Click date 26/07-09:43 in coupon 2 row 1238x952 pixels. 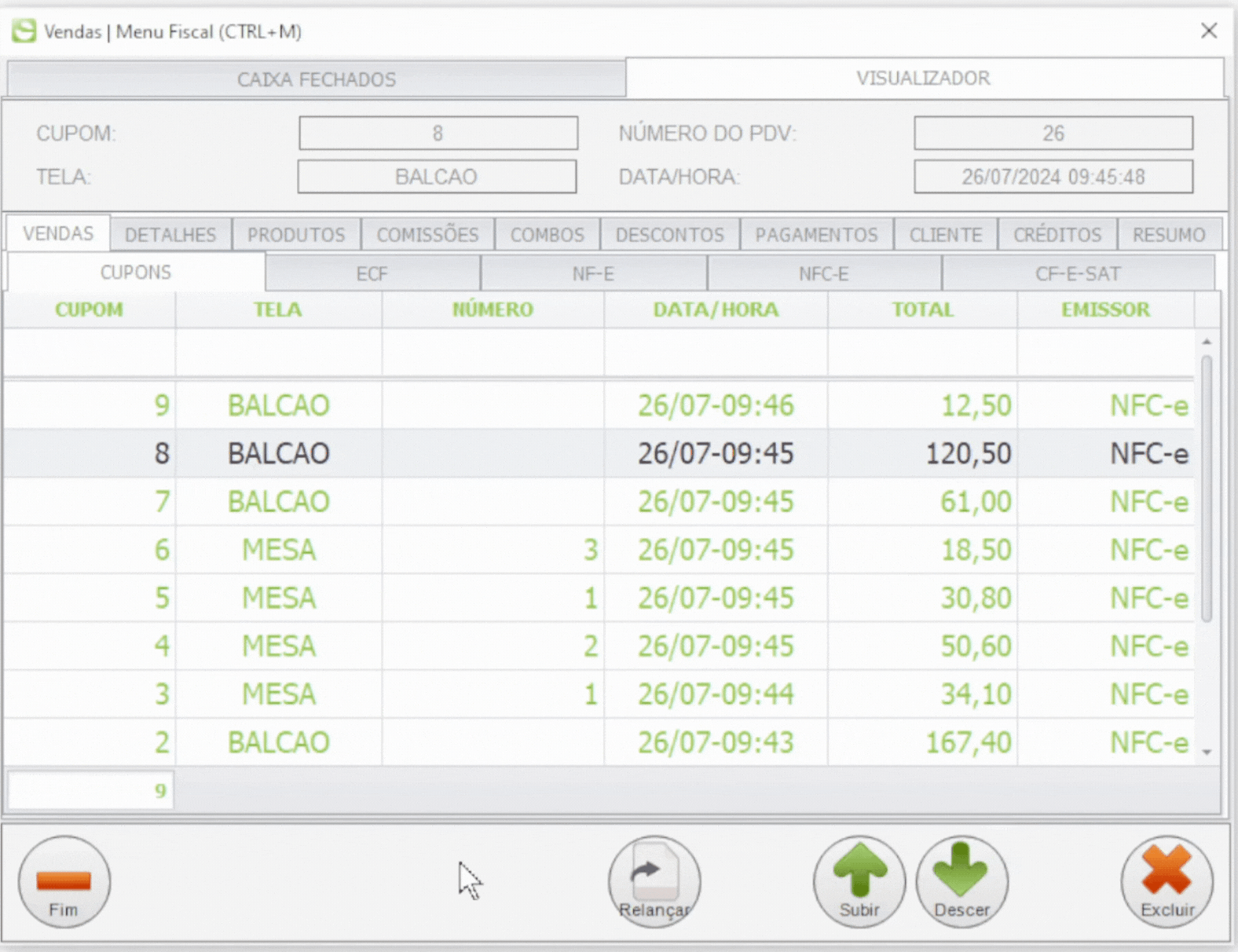coord(716,742)
